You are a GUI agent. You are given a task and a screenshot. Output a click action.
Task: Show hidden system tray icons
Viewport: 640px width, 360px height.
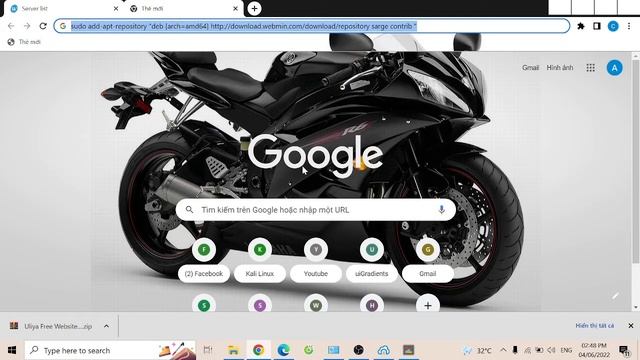(503, 350)
